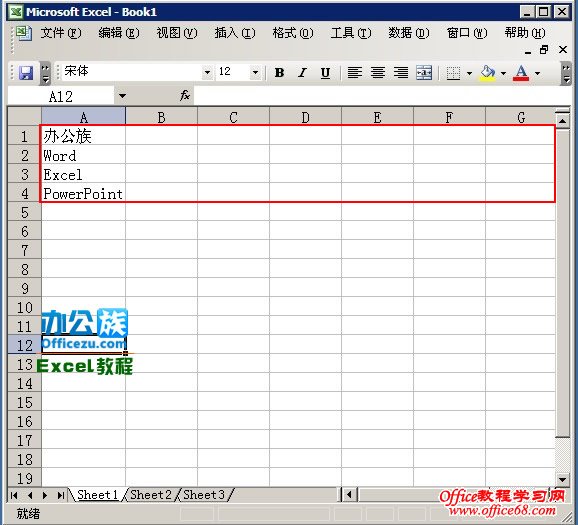Click vertical scrollbar down arrow

[x=563, y=479]
